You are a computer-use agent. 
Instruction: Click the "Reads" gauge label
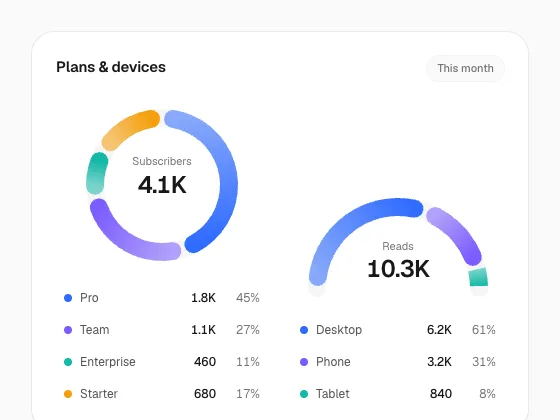(x=398, y=246)
